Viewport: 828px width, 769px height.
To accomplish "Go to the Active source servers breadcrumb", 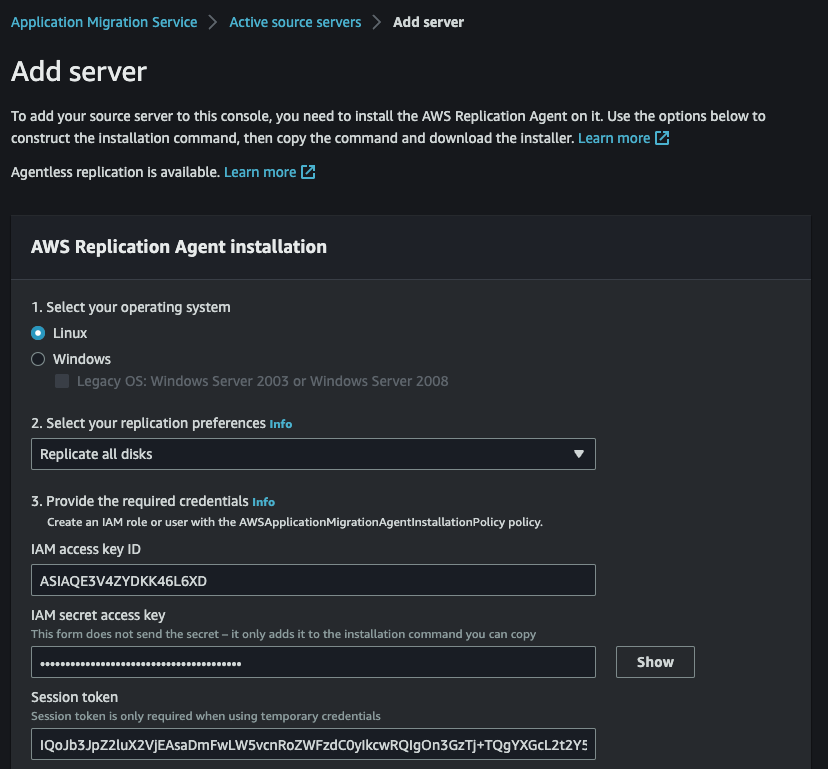I will coord(295,22).
